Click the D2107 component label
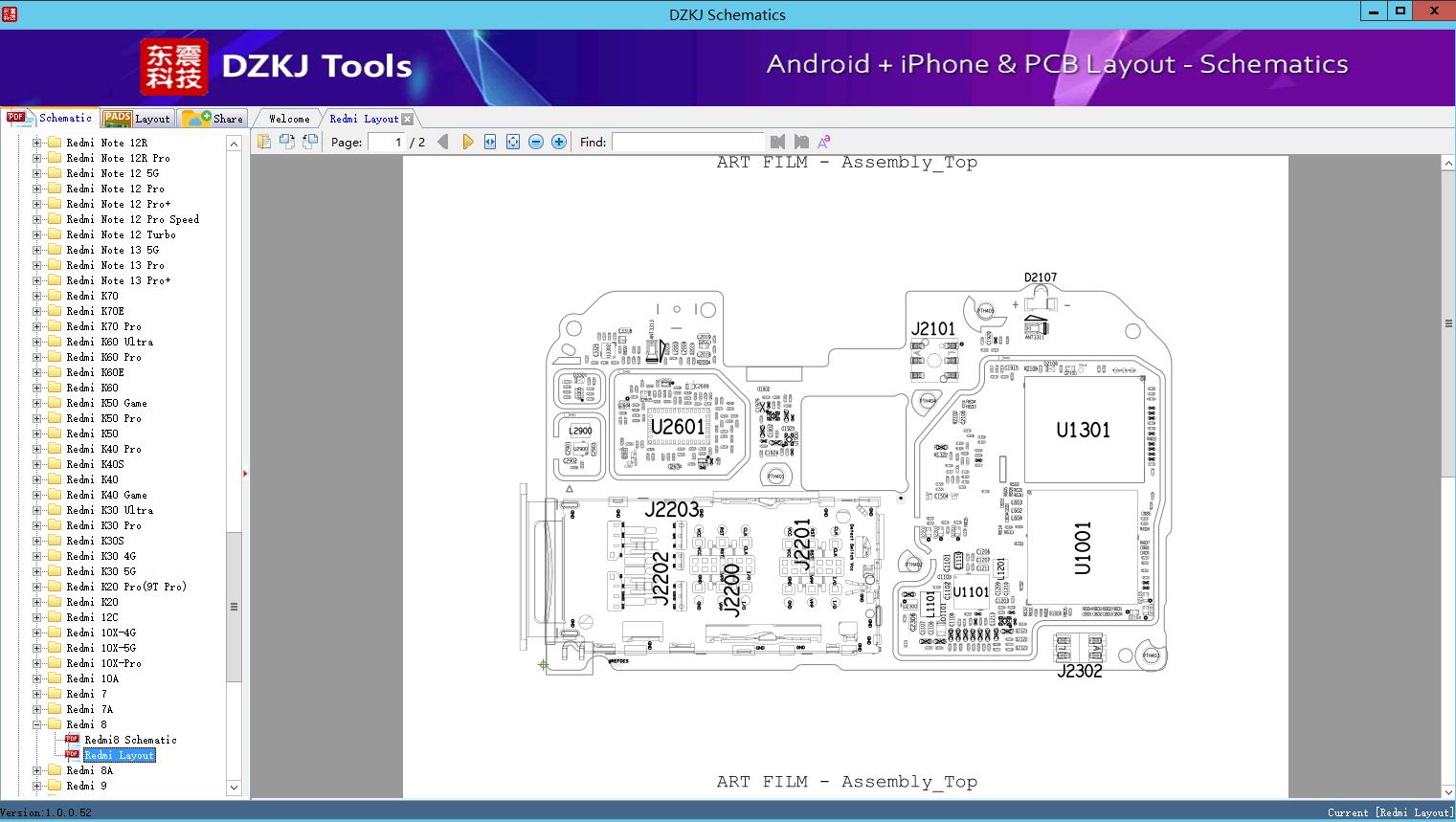 [1041, 278]
